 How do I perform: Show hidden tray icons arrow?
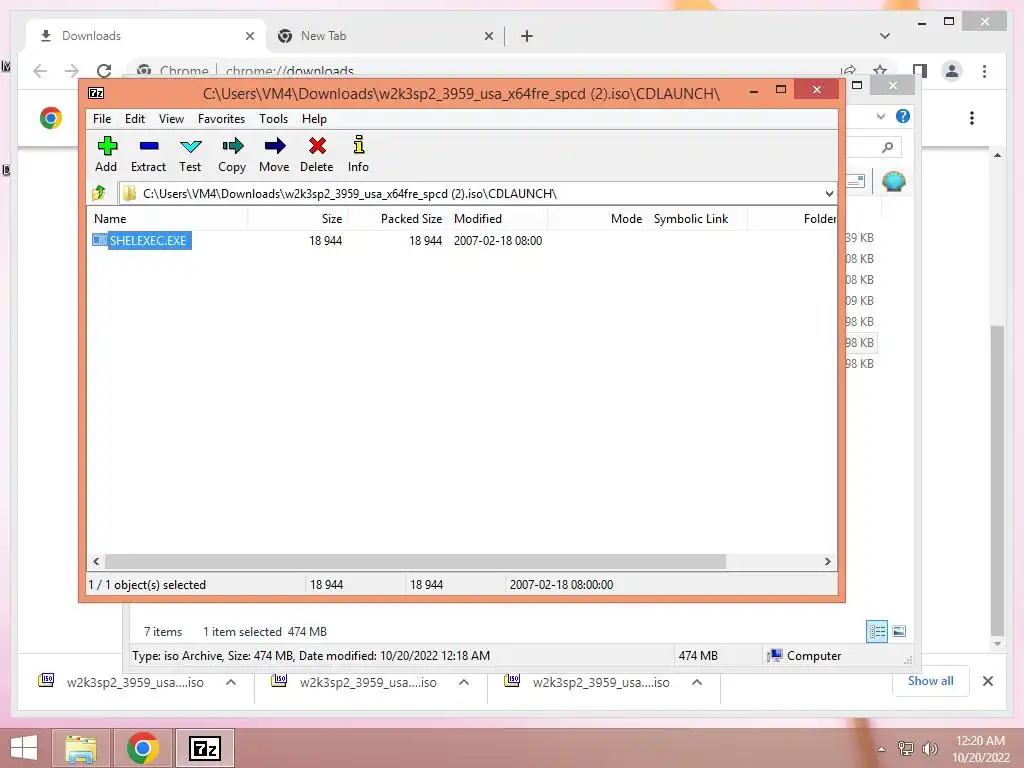pos(882,749)
